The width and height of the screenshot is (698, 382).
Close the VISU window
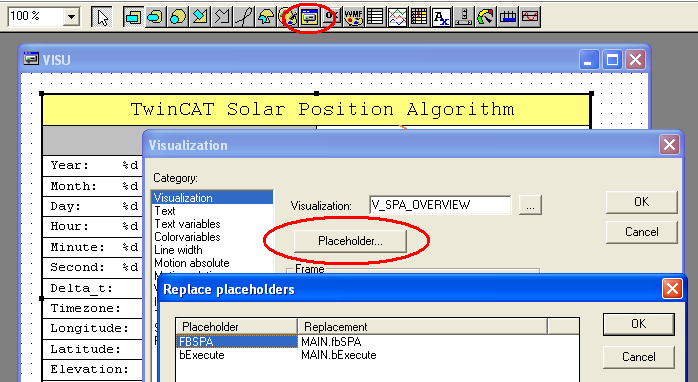point(635,59)
